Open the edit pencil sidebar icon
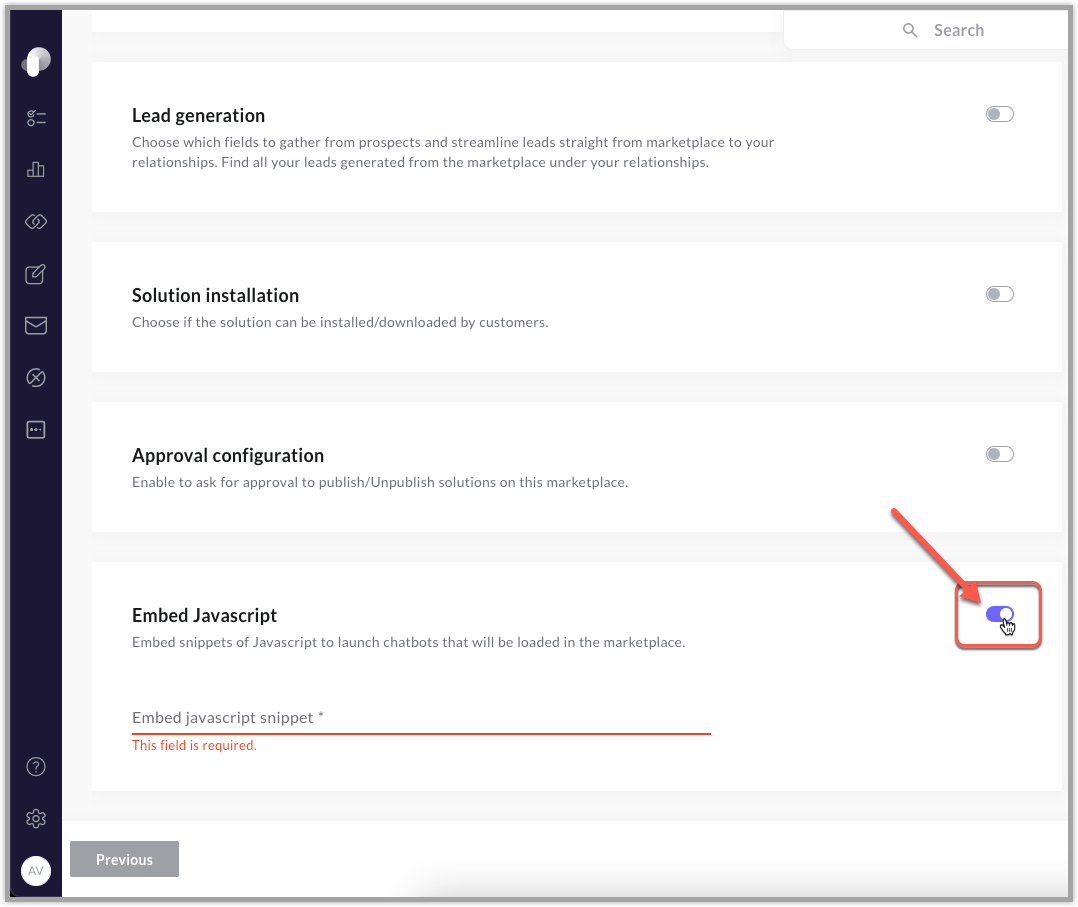The height and width of the screenshot is (907, 1078). (x=36, y=274)
